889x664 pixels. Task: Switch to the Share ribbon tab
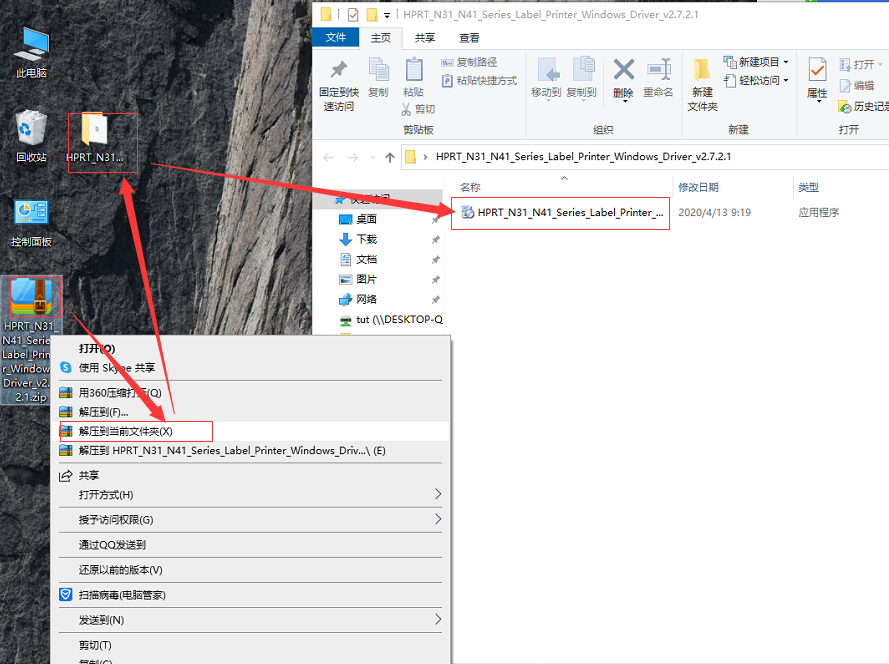click(x=425, y=37)
